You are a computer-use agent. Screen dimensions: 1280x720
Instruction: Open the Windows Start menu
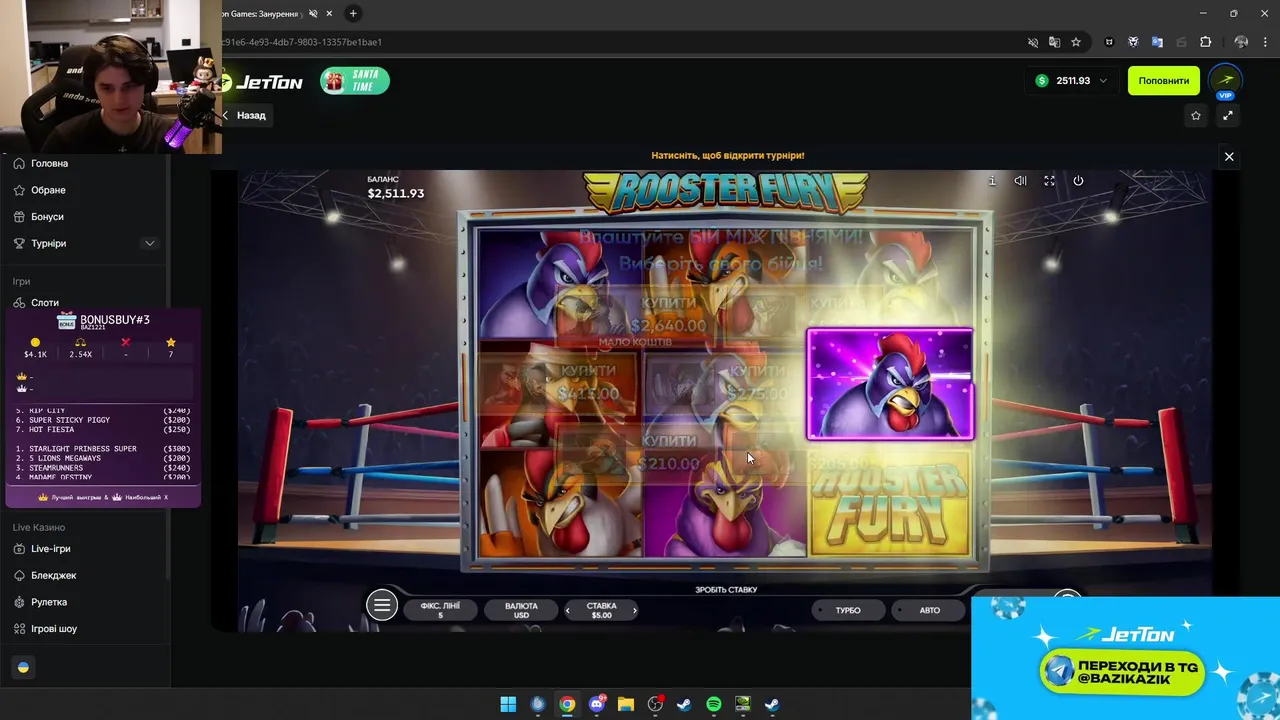508,704
